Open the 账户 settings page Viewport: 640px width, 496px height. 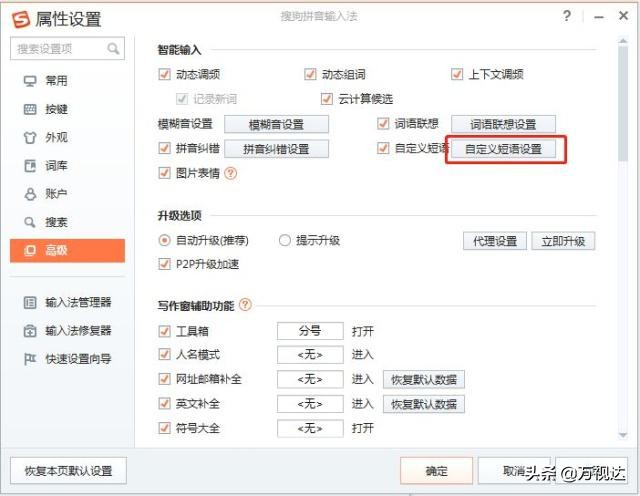pos(67,194)
